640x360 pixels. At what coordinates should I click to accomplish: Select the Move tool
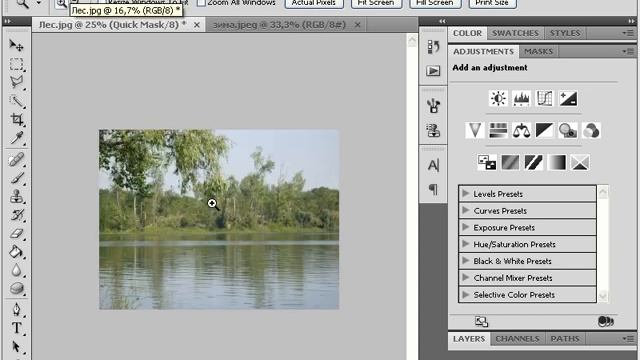pyautogui.click(x=16, y=45)
